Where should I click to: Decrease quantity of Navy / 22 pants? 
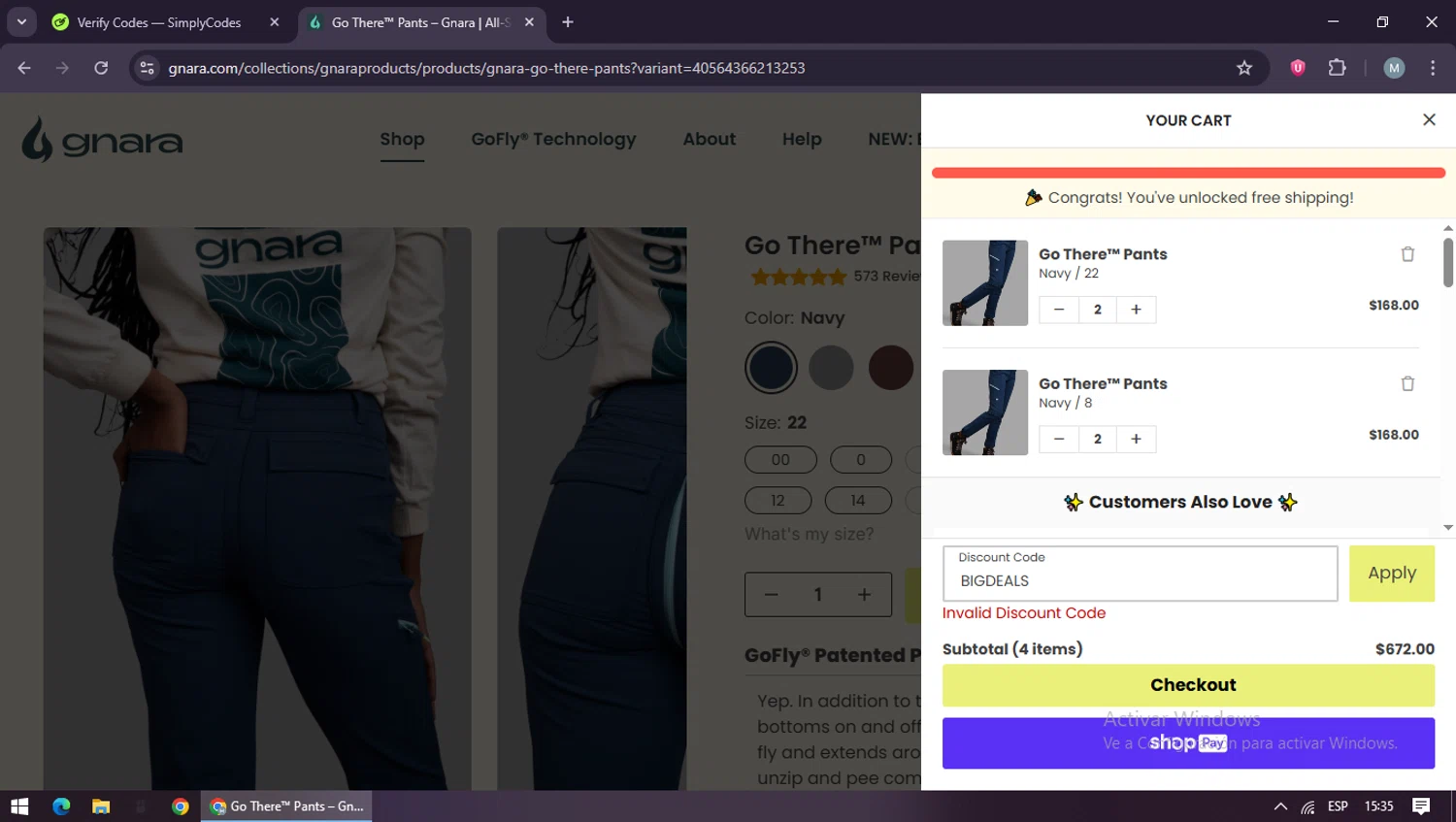click(1059, 310)
